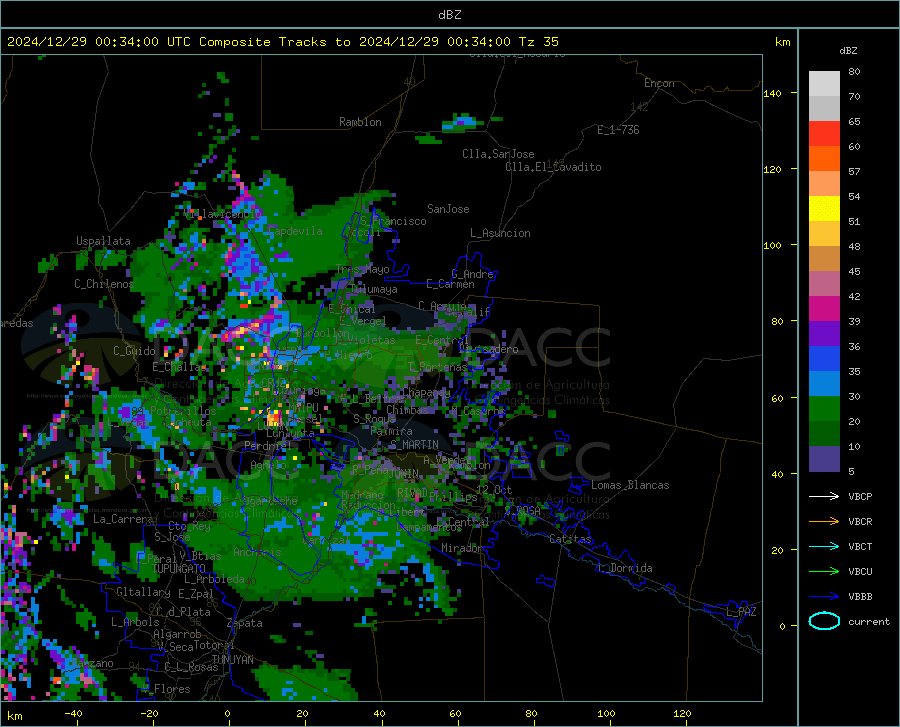Click the Clla.SanJose map label
The image size is (900, 727).
[498, 154]
